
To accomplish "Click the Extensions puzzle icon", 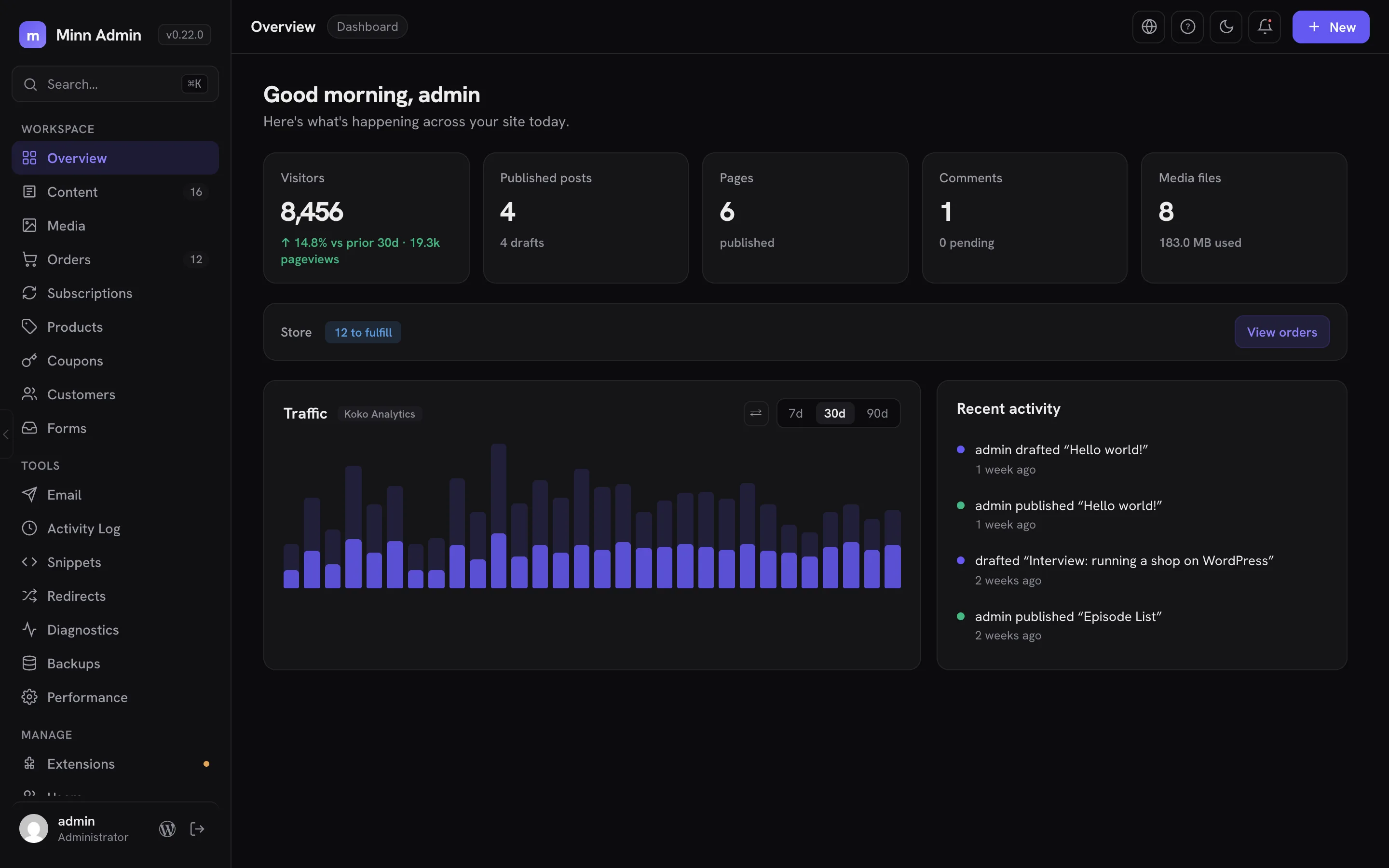I will [x=29, y=763].
